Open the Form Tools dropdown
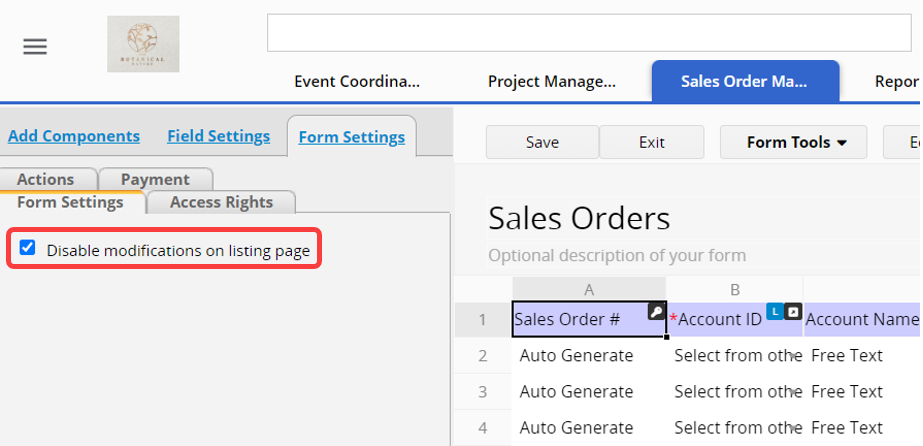Screen dimensions: 923x446 [x=796, y=142]
